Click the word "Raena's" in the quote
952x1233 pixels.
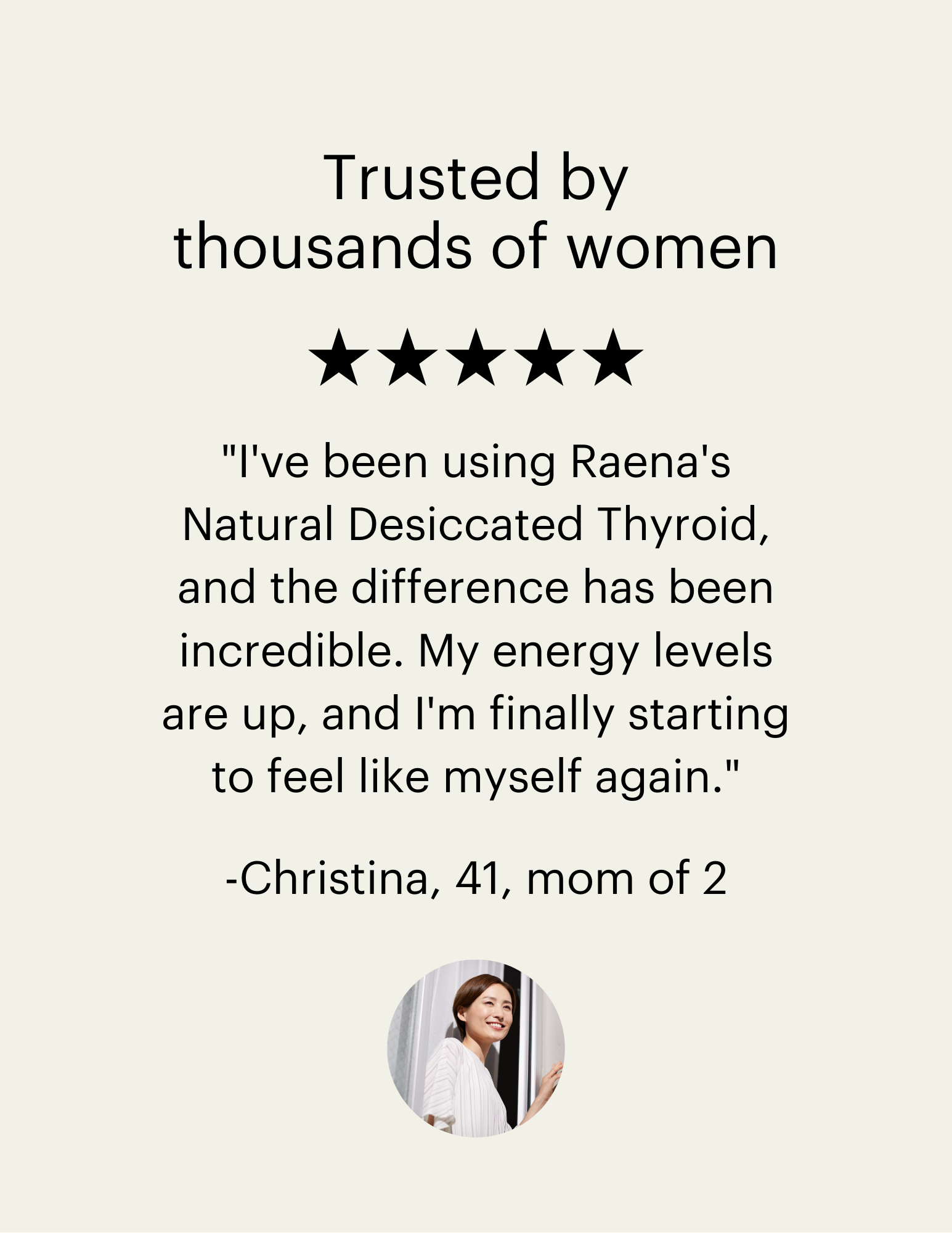tap(651, 462)
